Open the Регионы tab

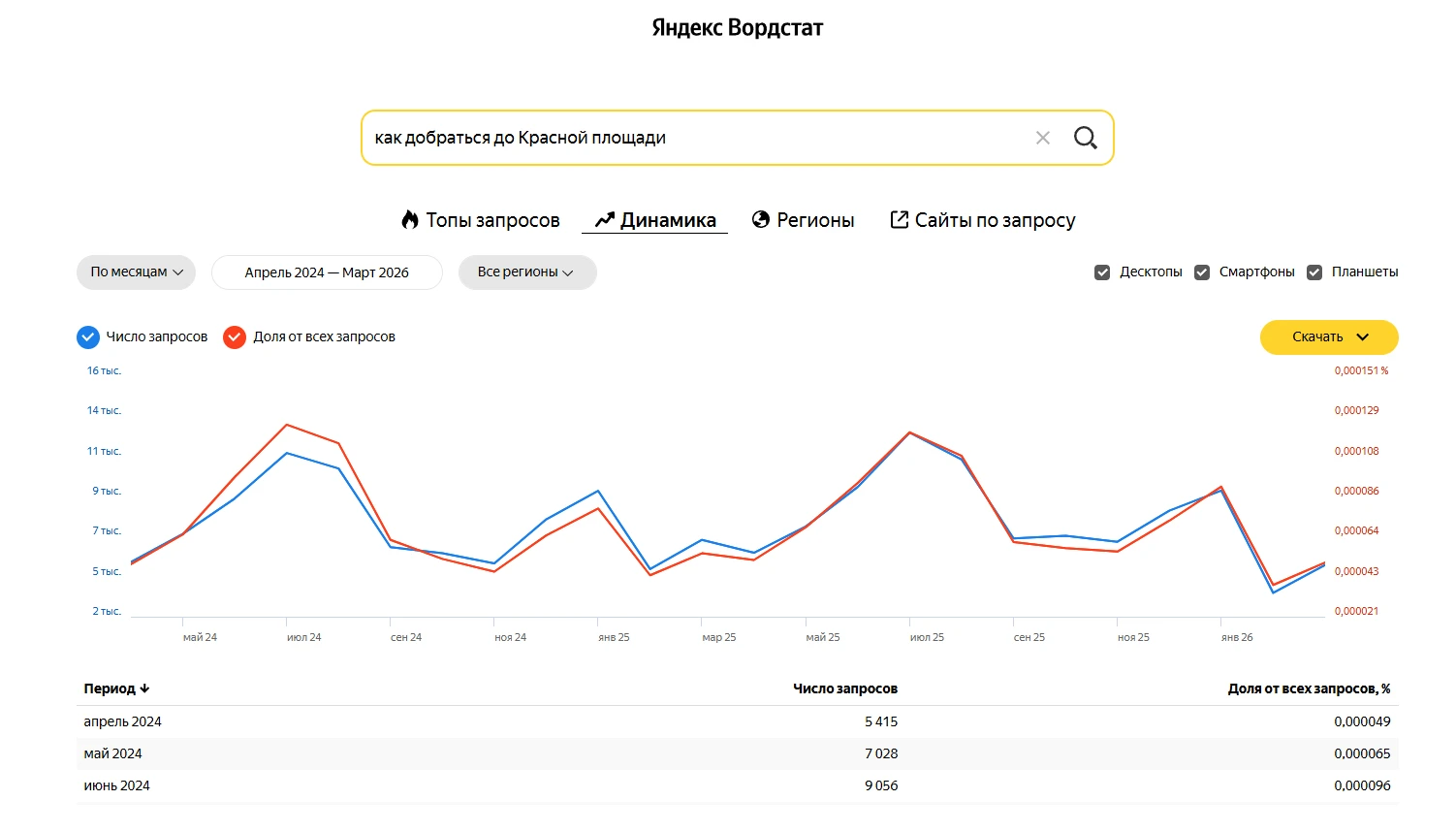click(814, 220)
